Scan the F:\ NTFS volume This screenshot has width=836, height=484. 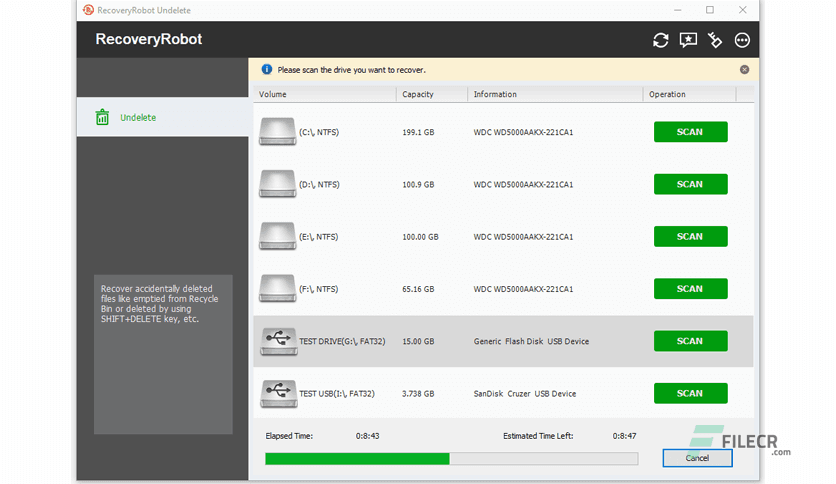690,288
